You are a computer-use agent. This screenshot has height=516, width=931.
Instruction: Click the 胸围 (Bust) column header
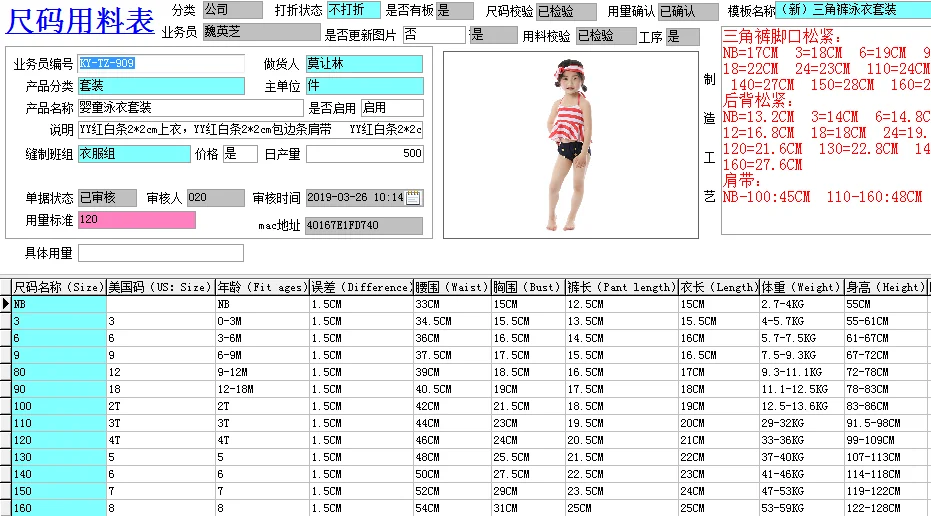click(x=528, y=287)
